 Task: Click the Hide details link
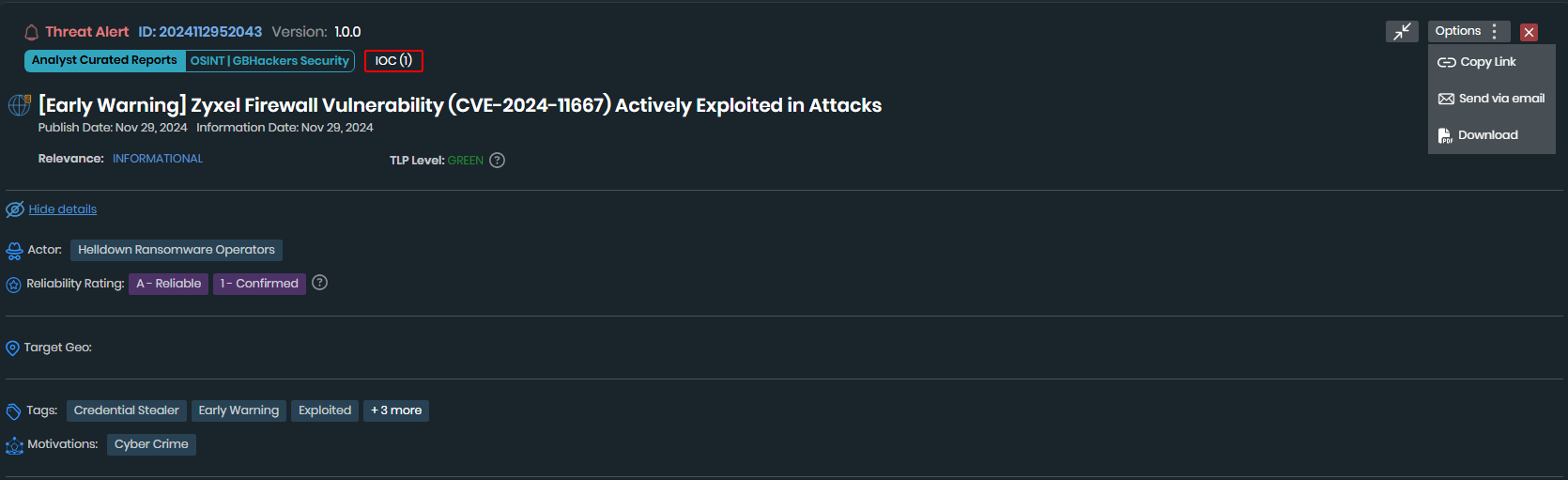click(63, 209)
